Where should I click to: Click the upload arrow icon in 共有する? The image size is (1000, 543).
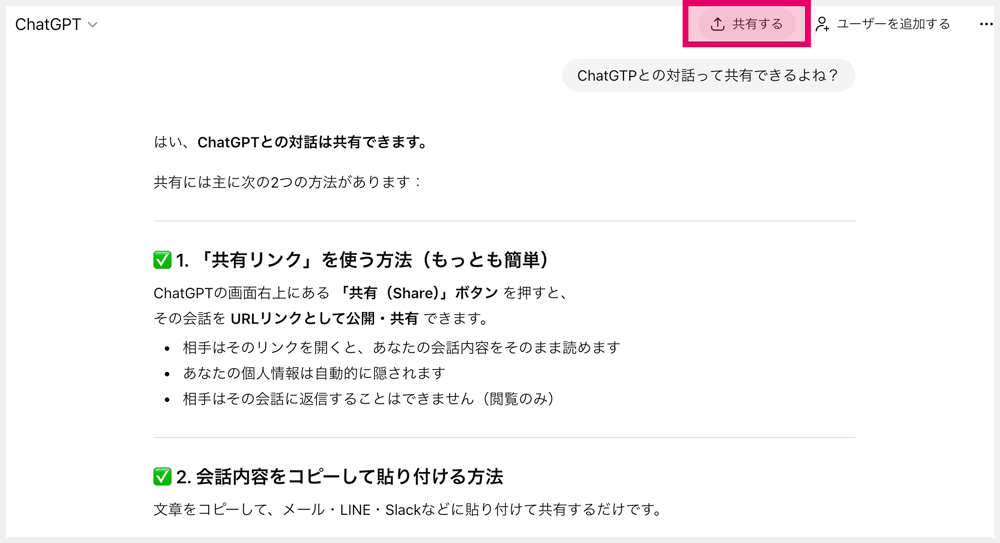[717, 24]
